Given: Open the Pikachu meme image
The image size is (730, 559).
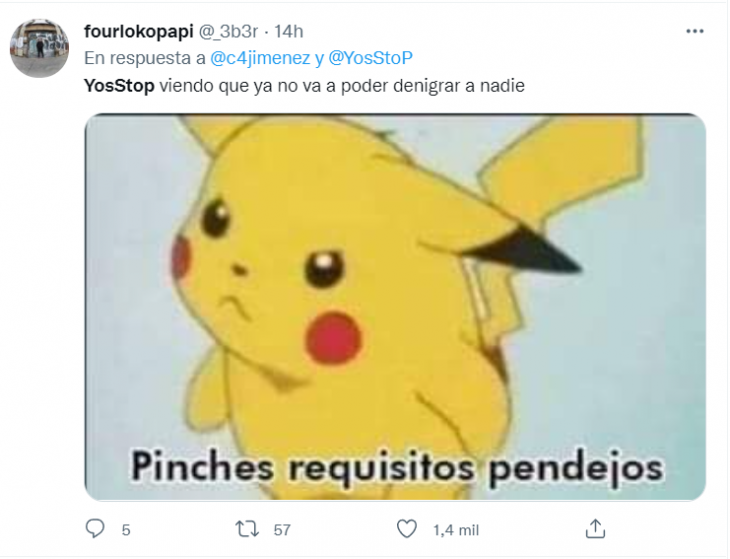Looking at the screenshot, I should pyautogui.click(x=395, y=307).
